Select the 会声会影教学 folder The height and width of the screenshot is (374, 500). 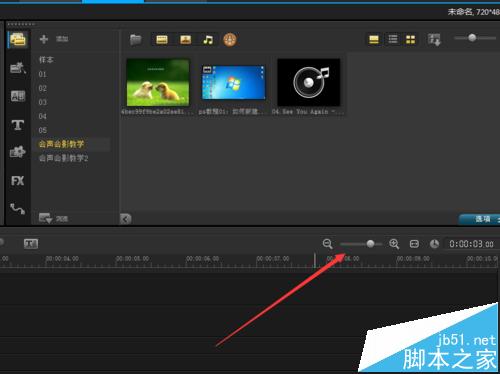(x=61, y=144)
